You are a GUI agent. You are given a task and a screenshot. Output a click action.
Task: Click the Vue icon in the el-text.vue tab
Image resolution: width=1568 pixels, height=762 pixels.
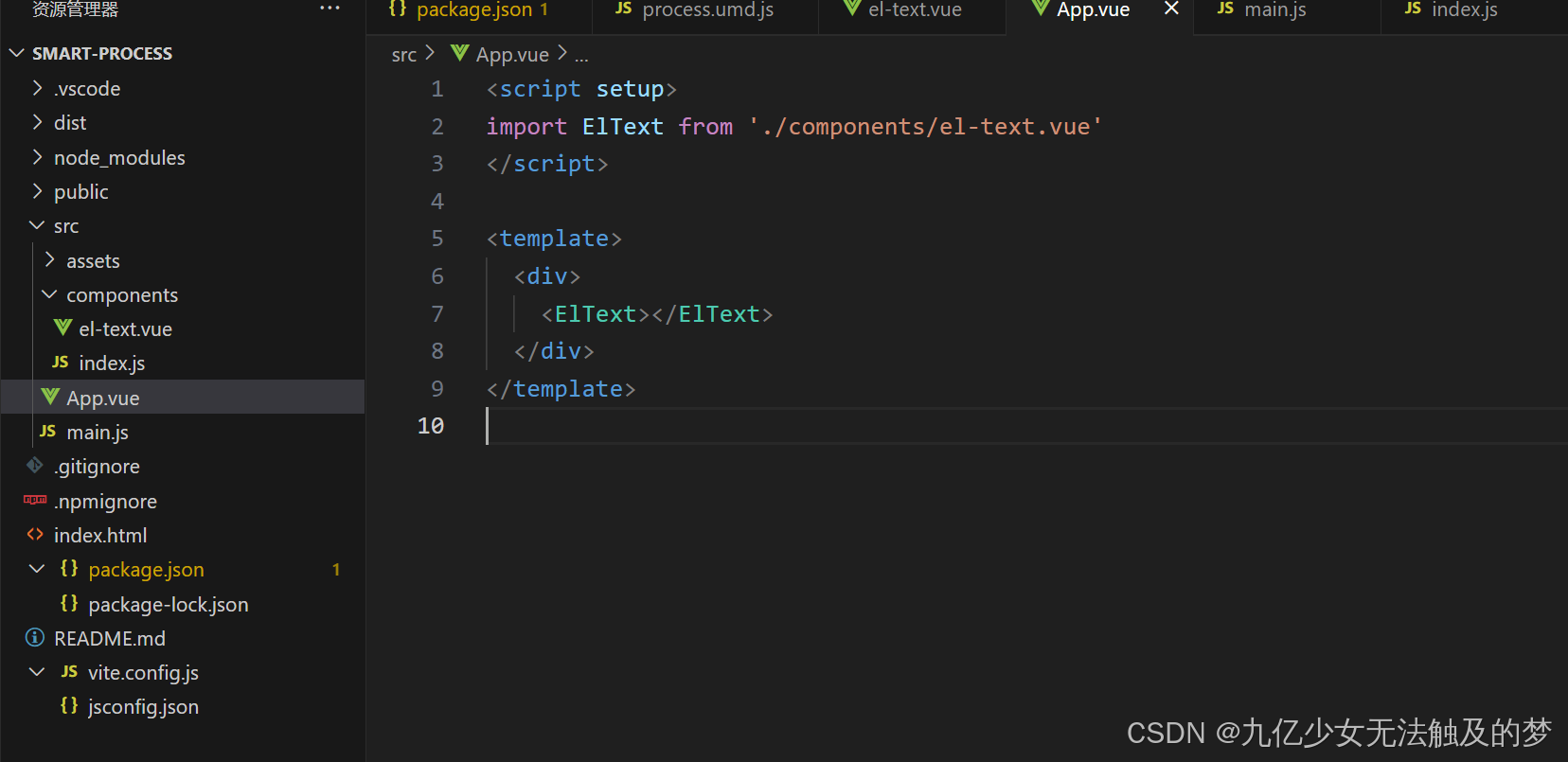[852, 9]
